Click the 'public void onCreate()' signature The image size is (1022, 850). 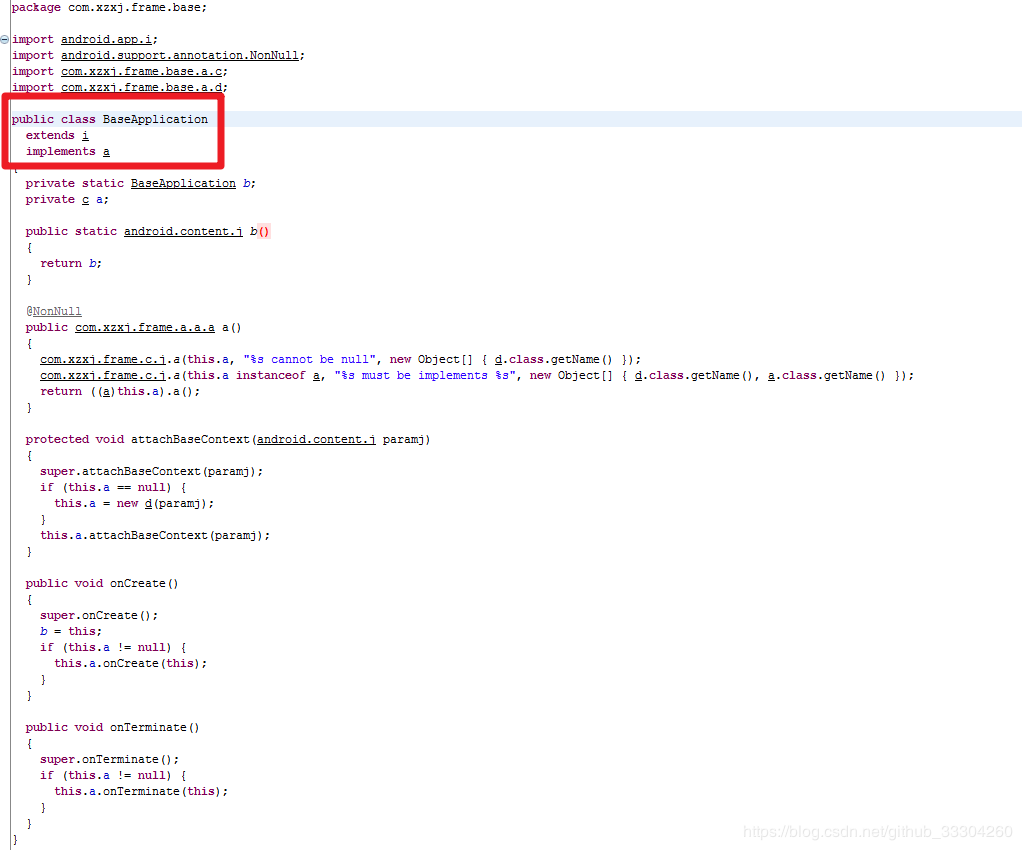coord(102,583)
